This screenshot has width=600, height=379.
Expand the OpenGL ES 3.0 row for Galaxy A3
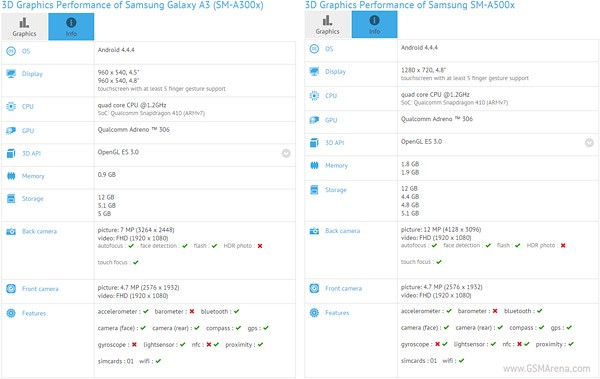[286, 153]
